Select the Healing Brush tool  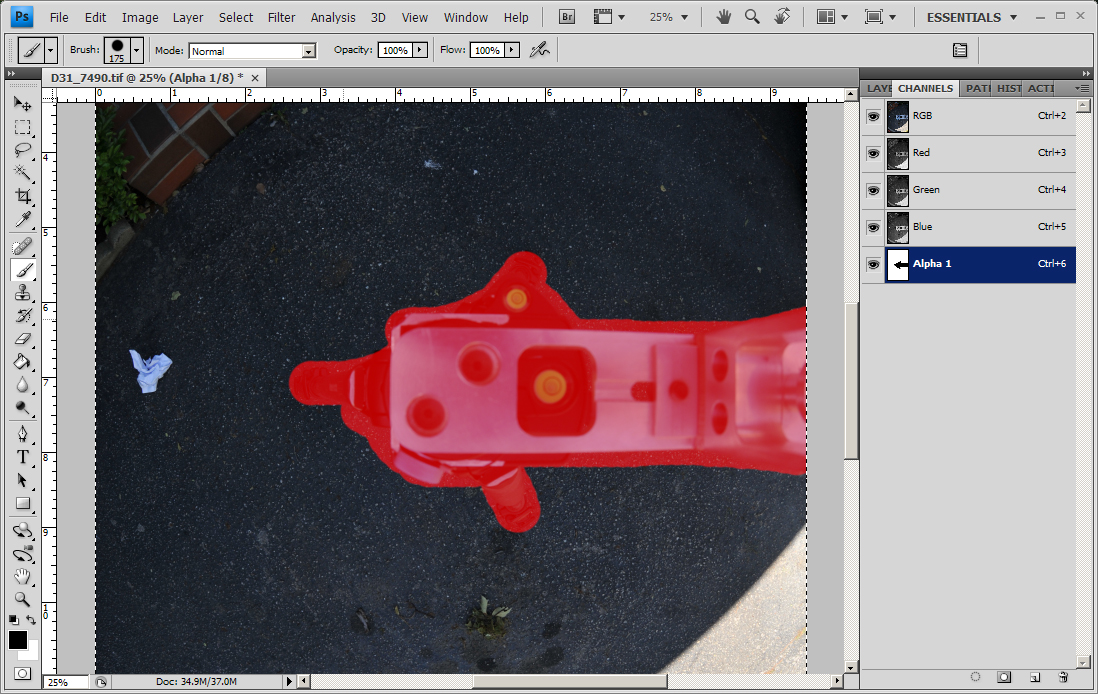[22, 247]
